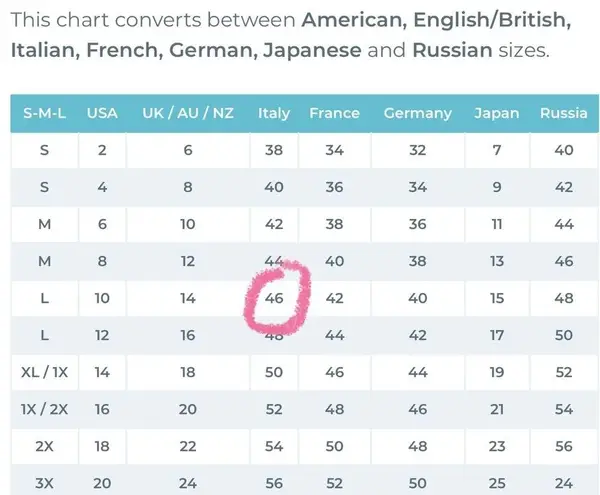
Task: Click the pink-circled Italy size 46
Action: [274, 298]
